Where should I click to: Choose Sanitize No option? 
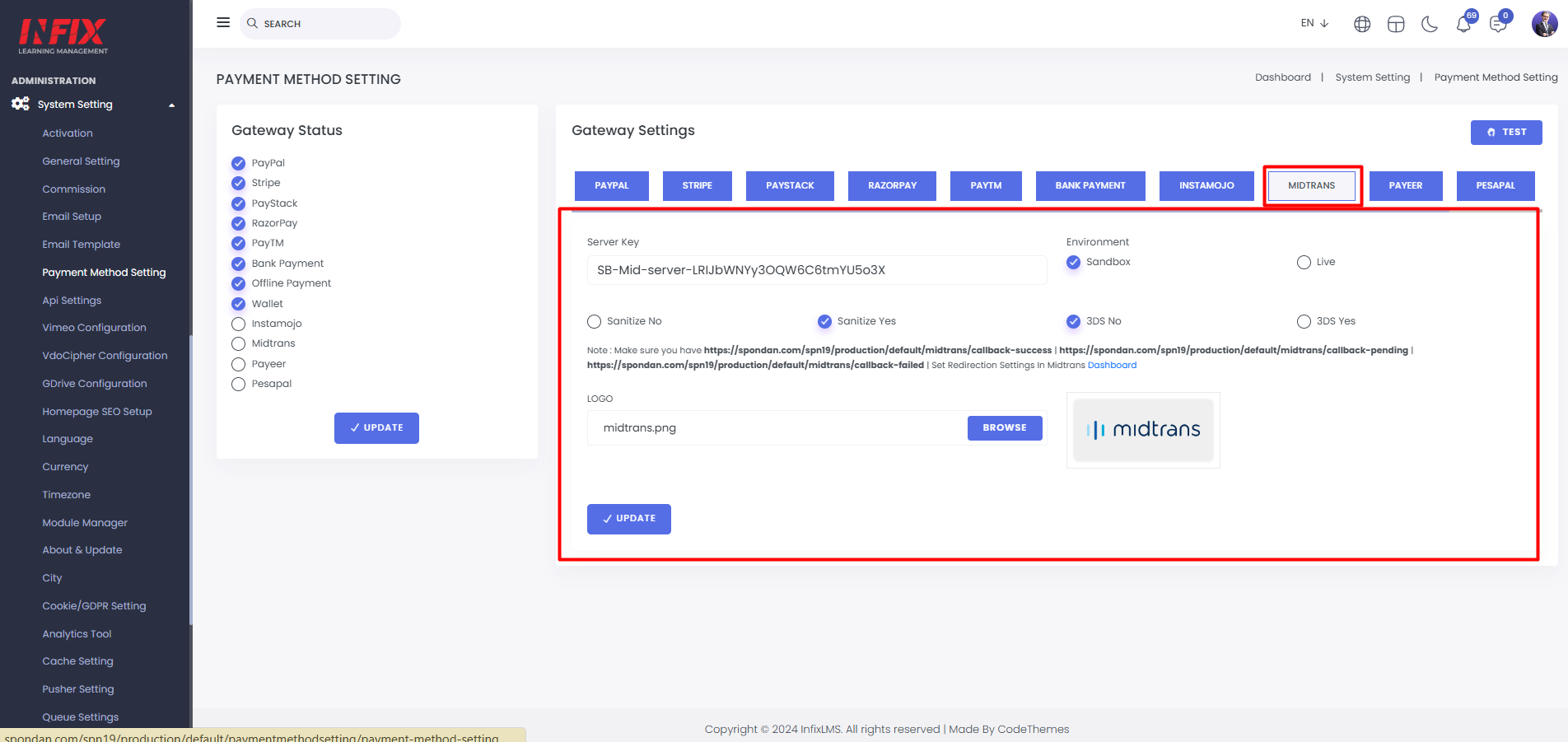coord(594,321)
